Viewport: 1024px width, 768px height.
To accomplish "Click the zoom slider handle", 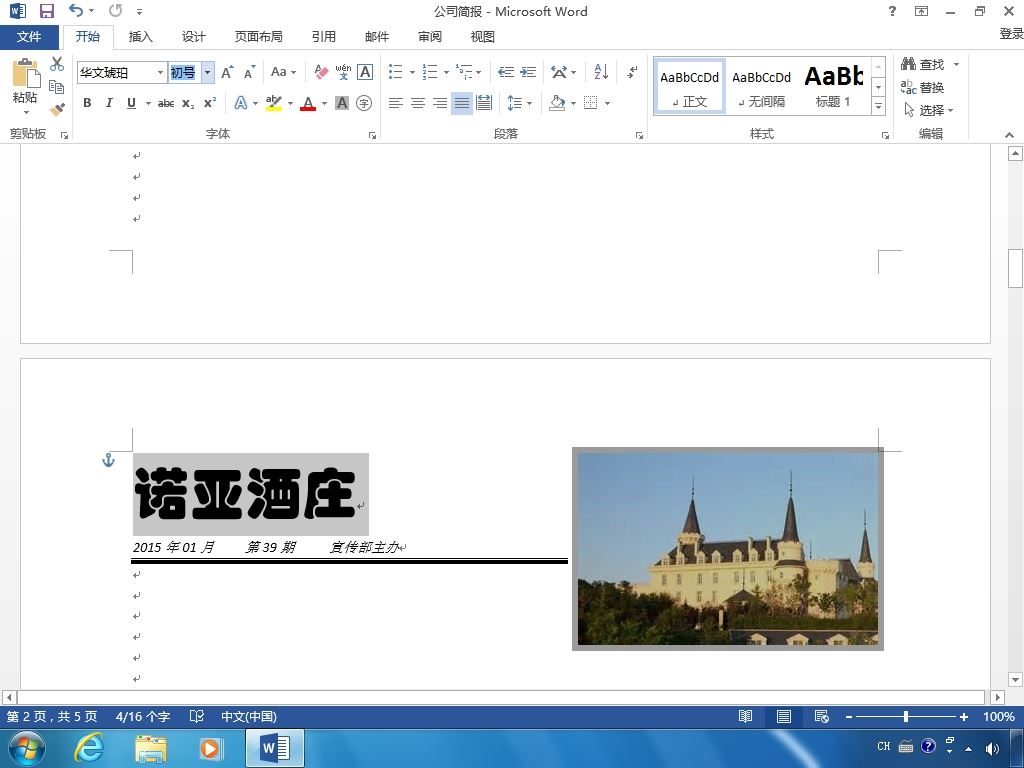I will 906,717.
